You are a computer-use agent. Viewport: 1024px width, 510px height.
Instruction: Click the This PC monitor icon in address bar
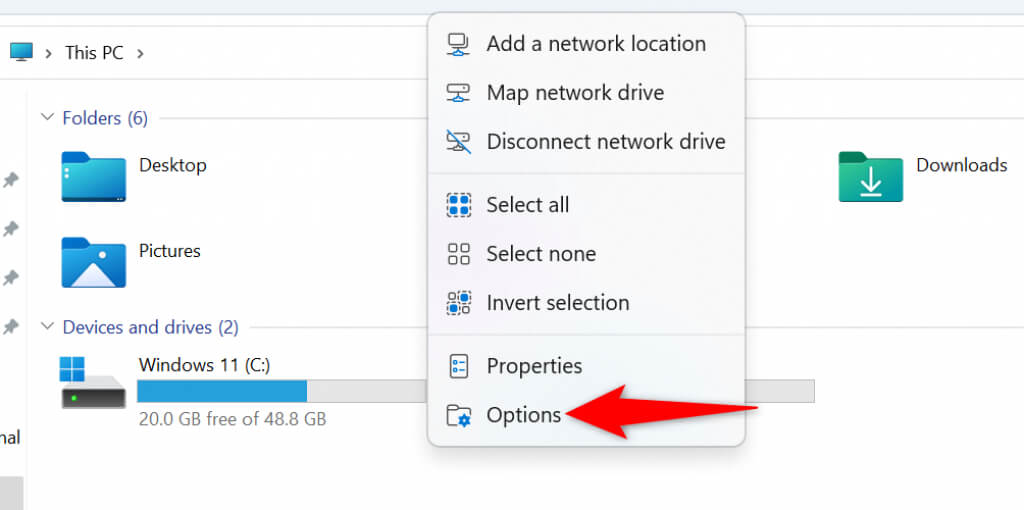click(x=21, y=52)
